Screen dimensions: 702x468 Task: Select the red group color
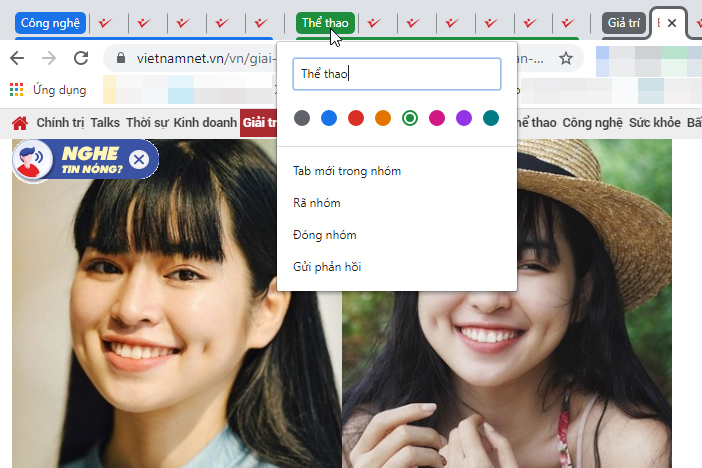[x=356, y=118]
